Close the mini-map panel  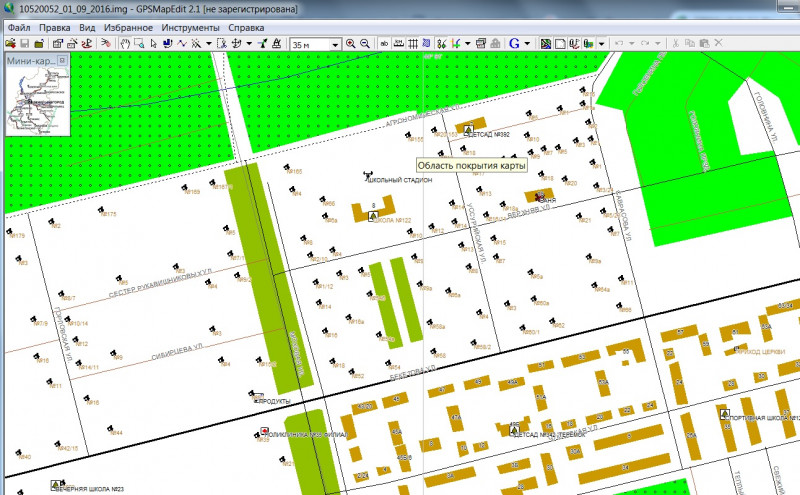pyautogui.click(x=62, y=61)
